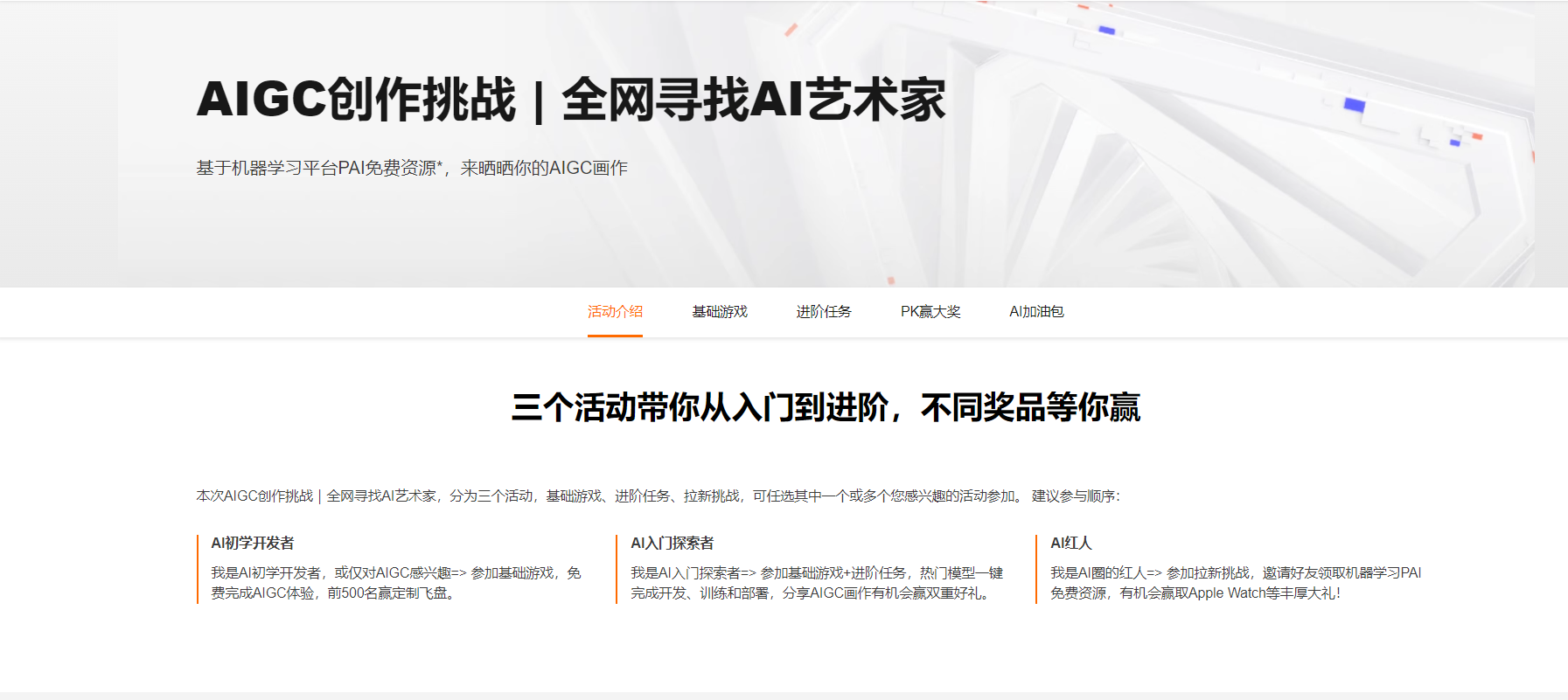Click the subtitle 基于机器学习平台PAI免费资源

pos(412,168)
